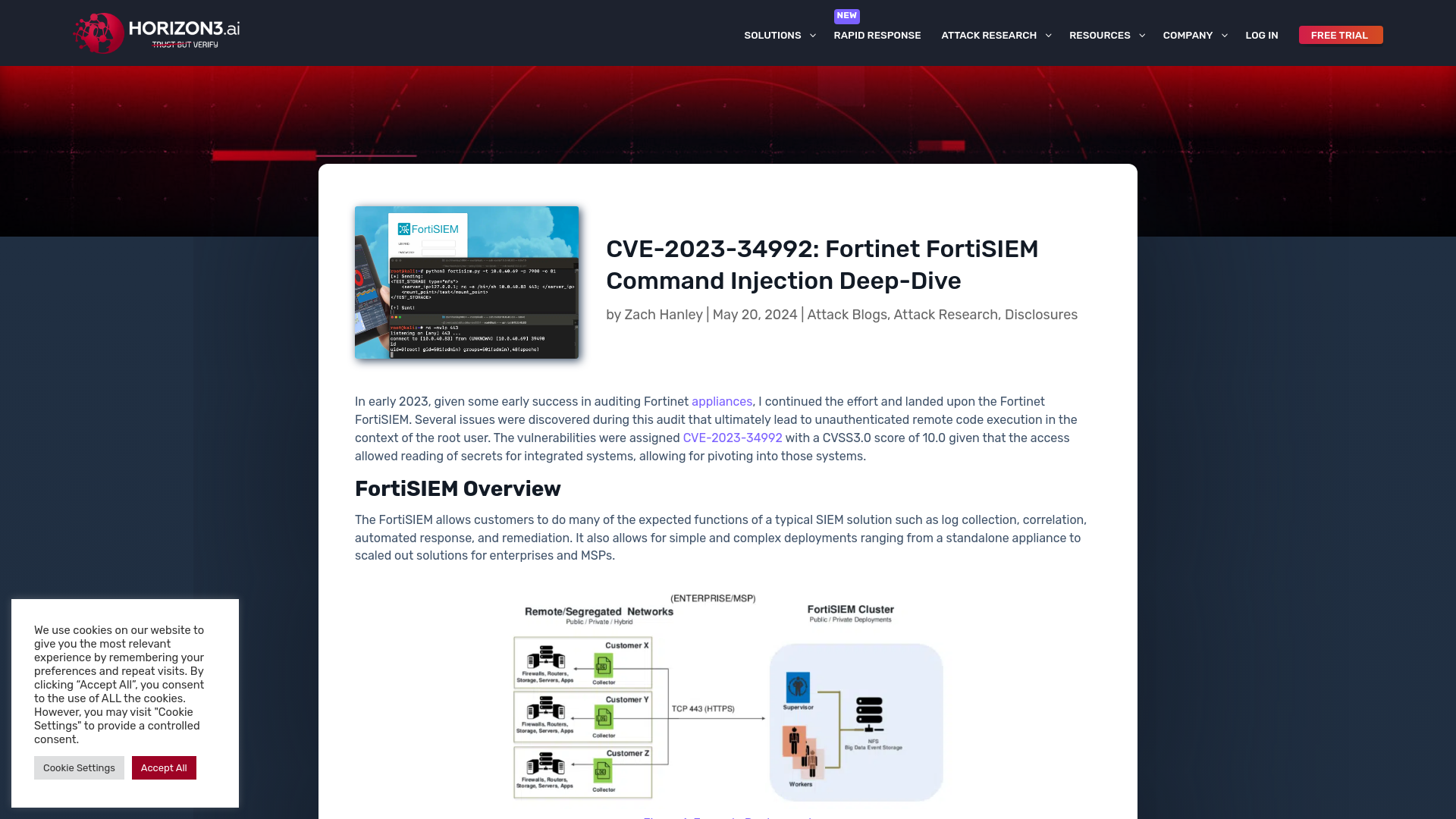Click the RESOURCES dropdown arrow
The width and height of the screenshot is (1456, 819).
(1142, 35)
